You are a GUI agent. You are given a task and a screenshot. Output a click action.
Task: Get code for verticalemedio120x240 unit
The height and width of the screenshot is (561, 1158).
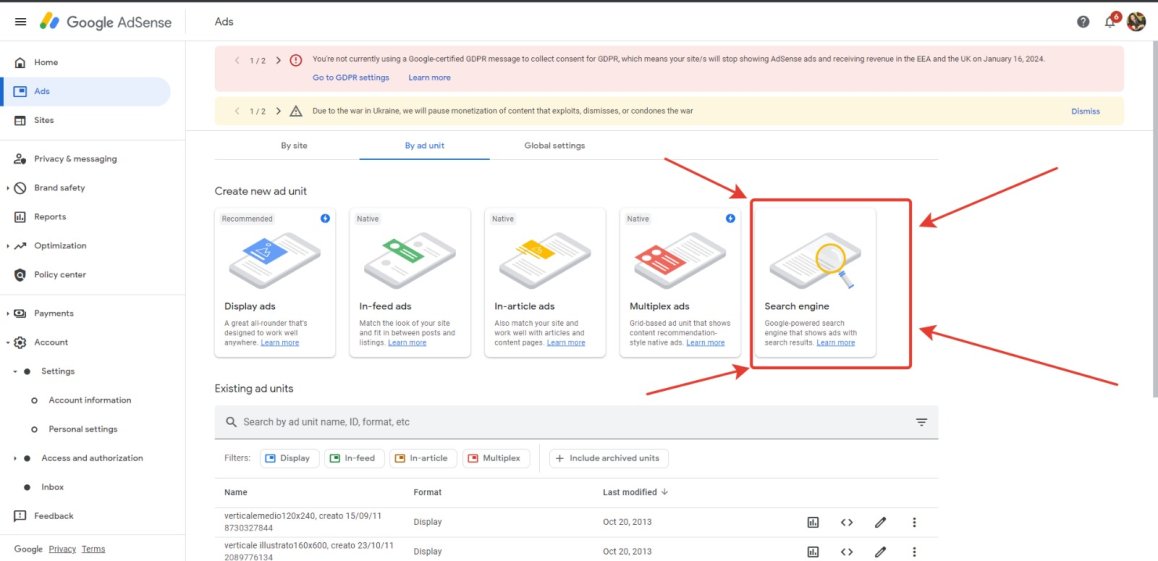846,523
